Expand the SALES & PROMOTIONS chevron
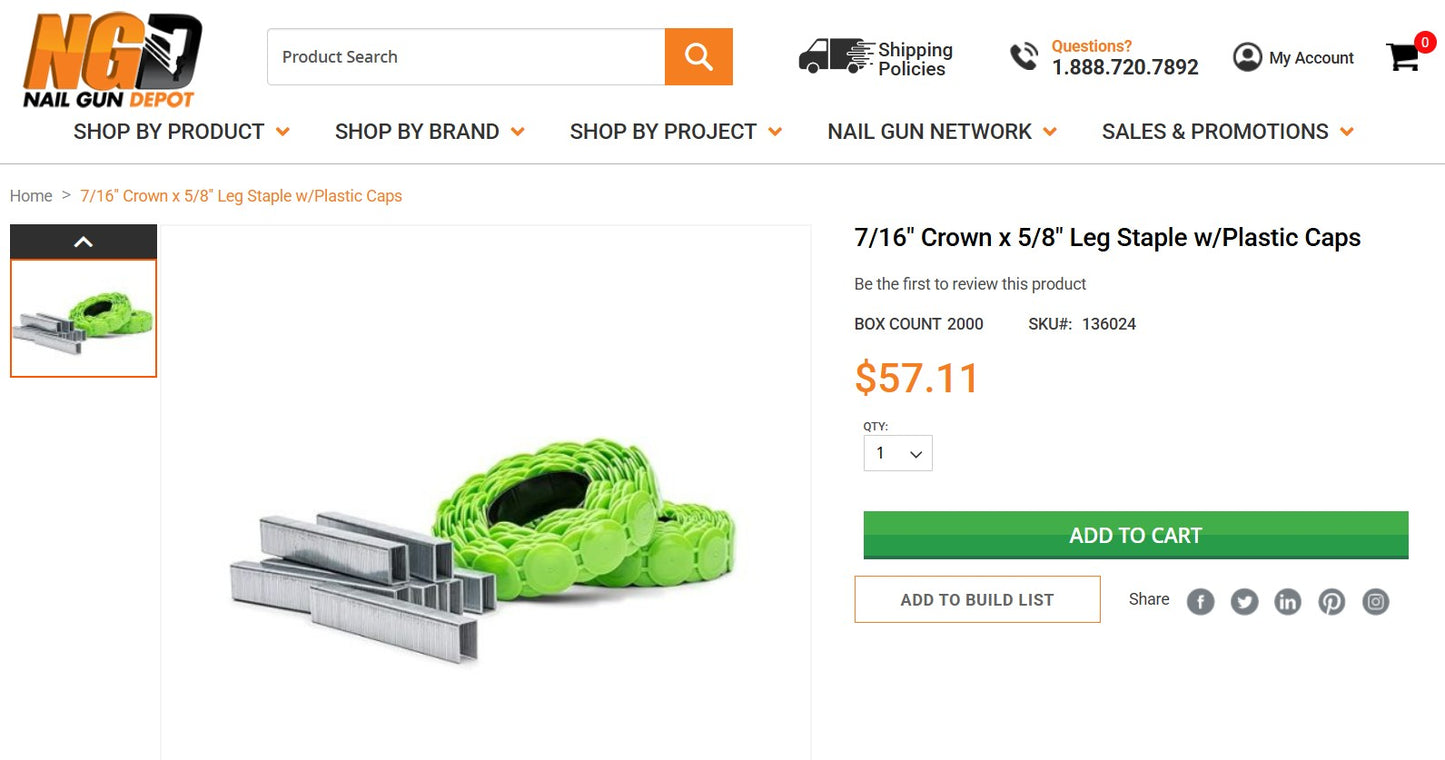The width and height of the screenshot is (1445, 760). point(1348,131)
